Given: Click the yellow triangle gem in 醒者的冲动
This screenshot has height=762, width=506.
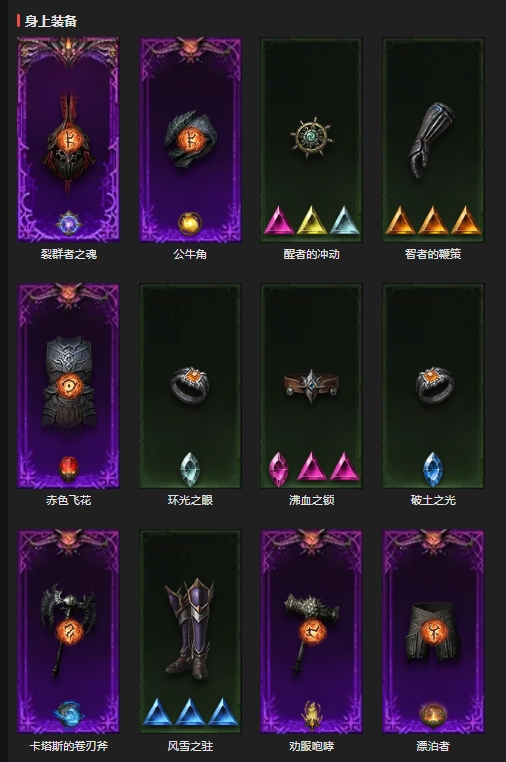Looking at the screenshot, I should point(312,220).
